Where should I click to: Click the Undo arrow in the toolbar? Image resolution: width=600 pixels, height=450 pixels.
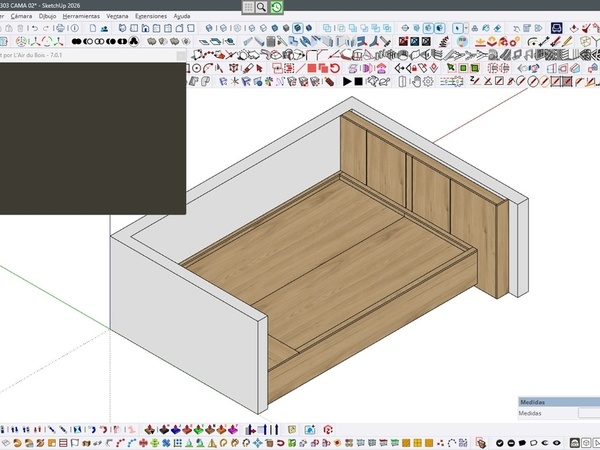coord(34,29)
